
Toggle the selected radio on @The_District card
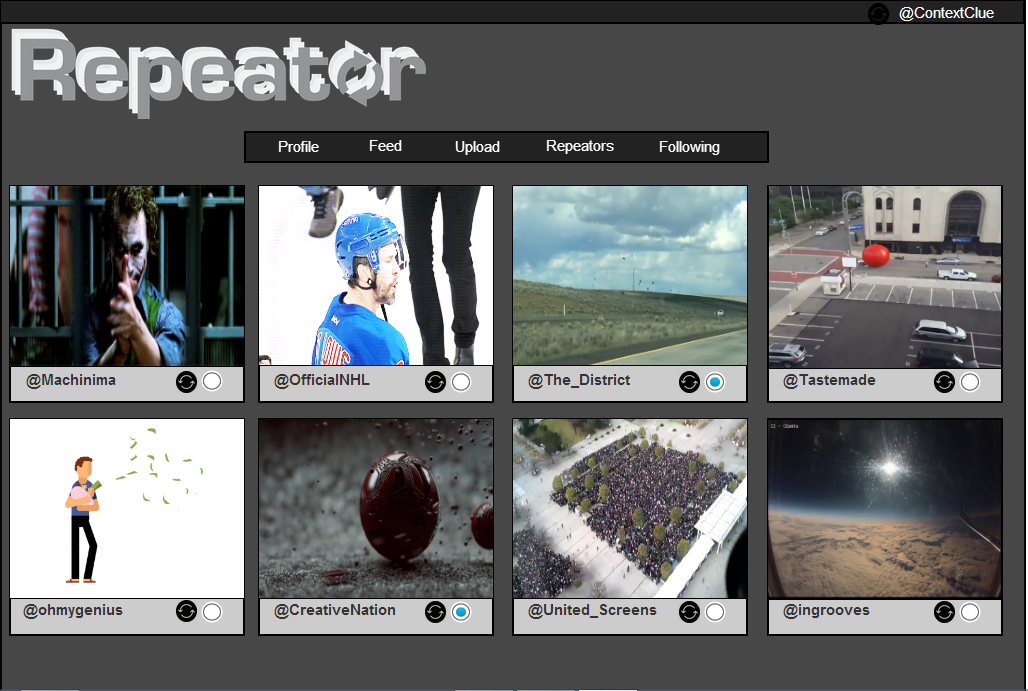tap(715, 382)
